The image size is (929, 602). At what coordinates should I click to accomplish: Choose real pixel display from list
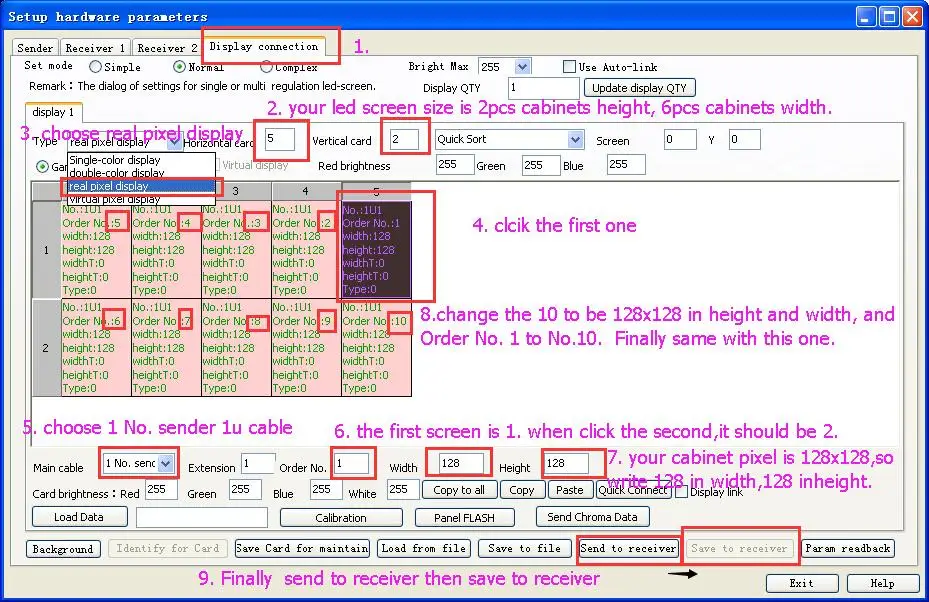click(x=140, y=186)
